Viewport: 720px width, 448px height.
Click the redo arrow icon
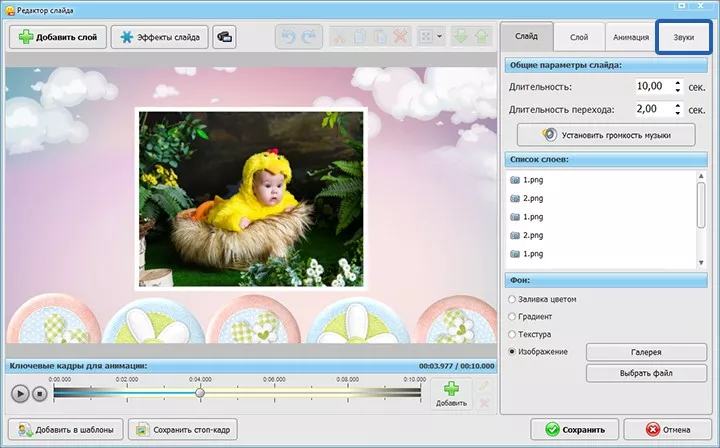pos(309,37)
